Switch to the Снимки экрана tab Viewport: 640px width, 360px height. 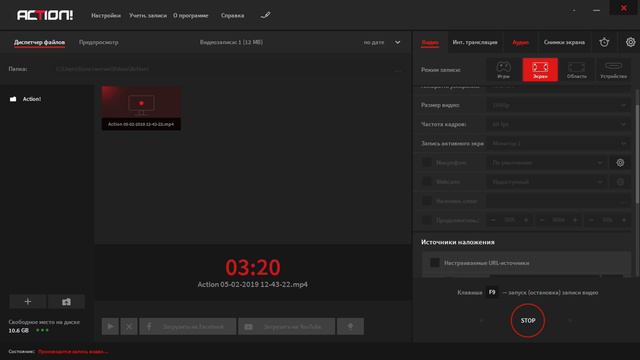coord(564,42)
